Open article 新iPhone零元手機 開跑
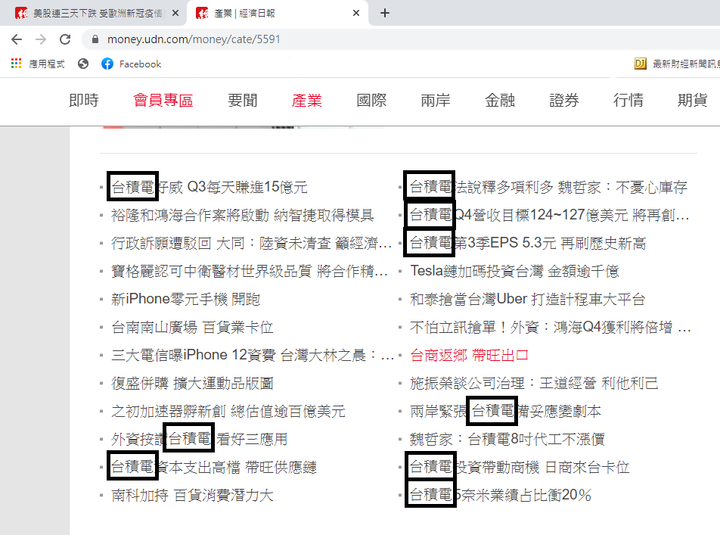Viewport: 720px width, 535px height. coord(186,299)
